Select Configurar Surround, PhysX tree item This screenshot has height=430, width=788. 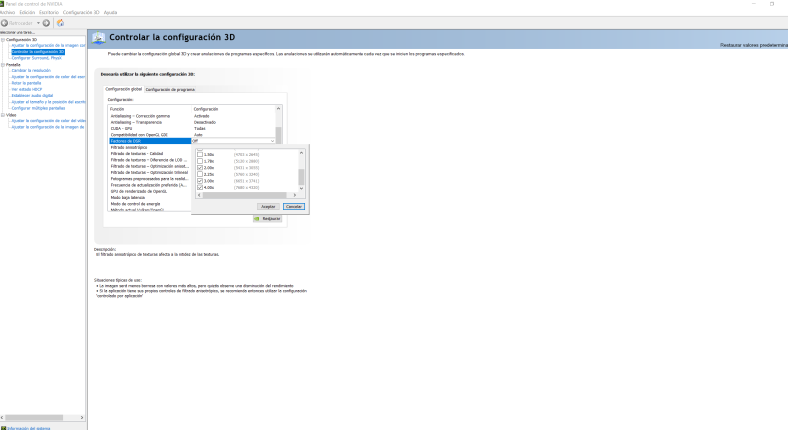(36, 58)
